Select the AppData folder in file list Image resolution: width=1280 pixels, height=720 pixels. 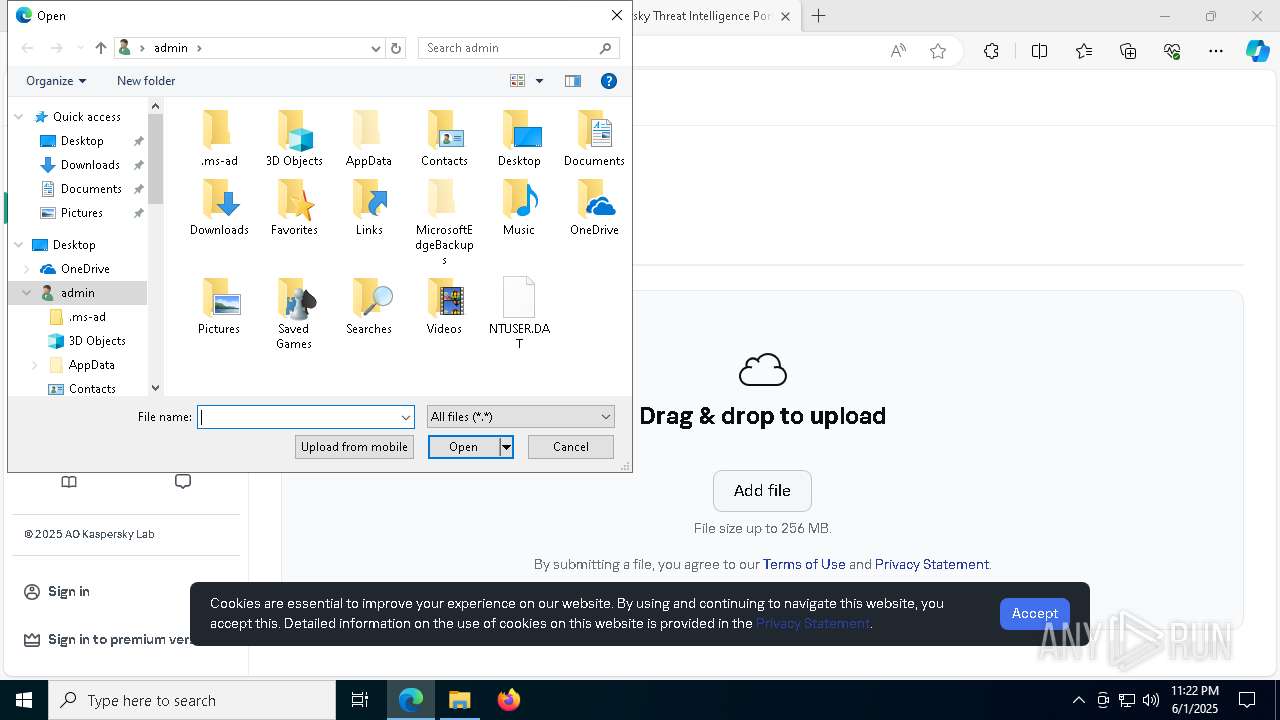(x=368, y=138)
